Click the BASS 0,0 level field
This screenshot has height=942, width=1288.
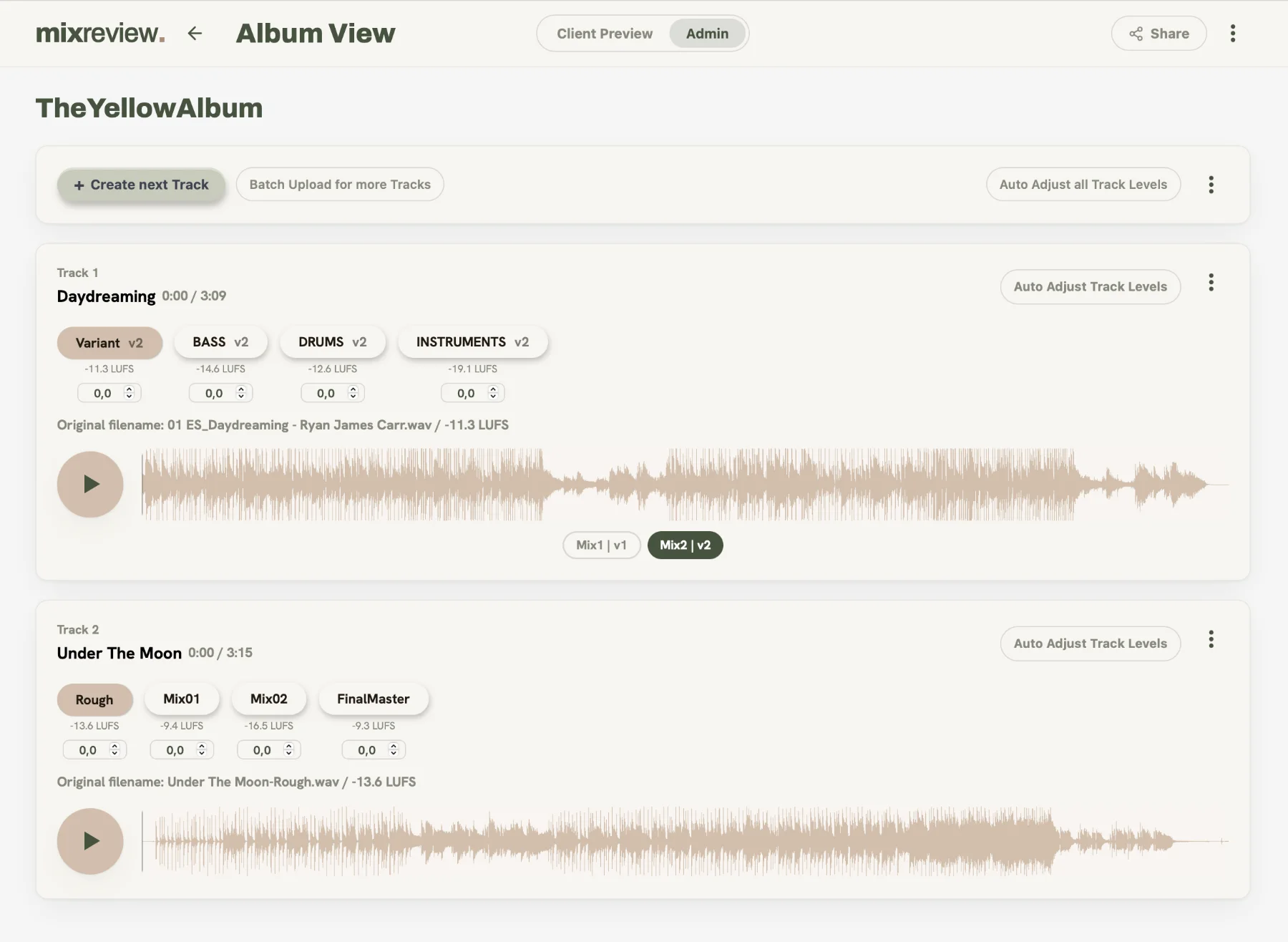pos(220,393)
